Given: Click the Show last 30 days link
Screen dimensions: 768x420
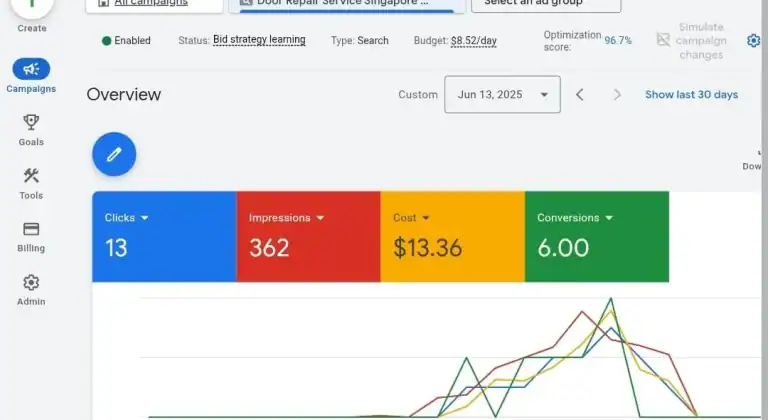Looking at the screenshot, I should [x=691, y=95].
